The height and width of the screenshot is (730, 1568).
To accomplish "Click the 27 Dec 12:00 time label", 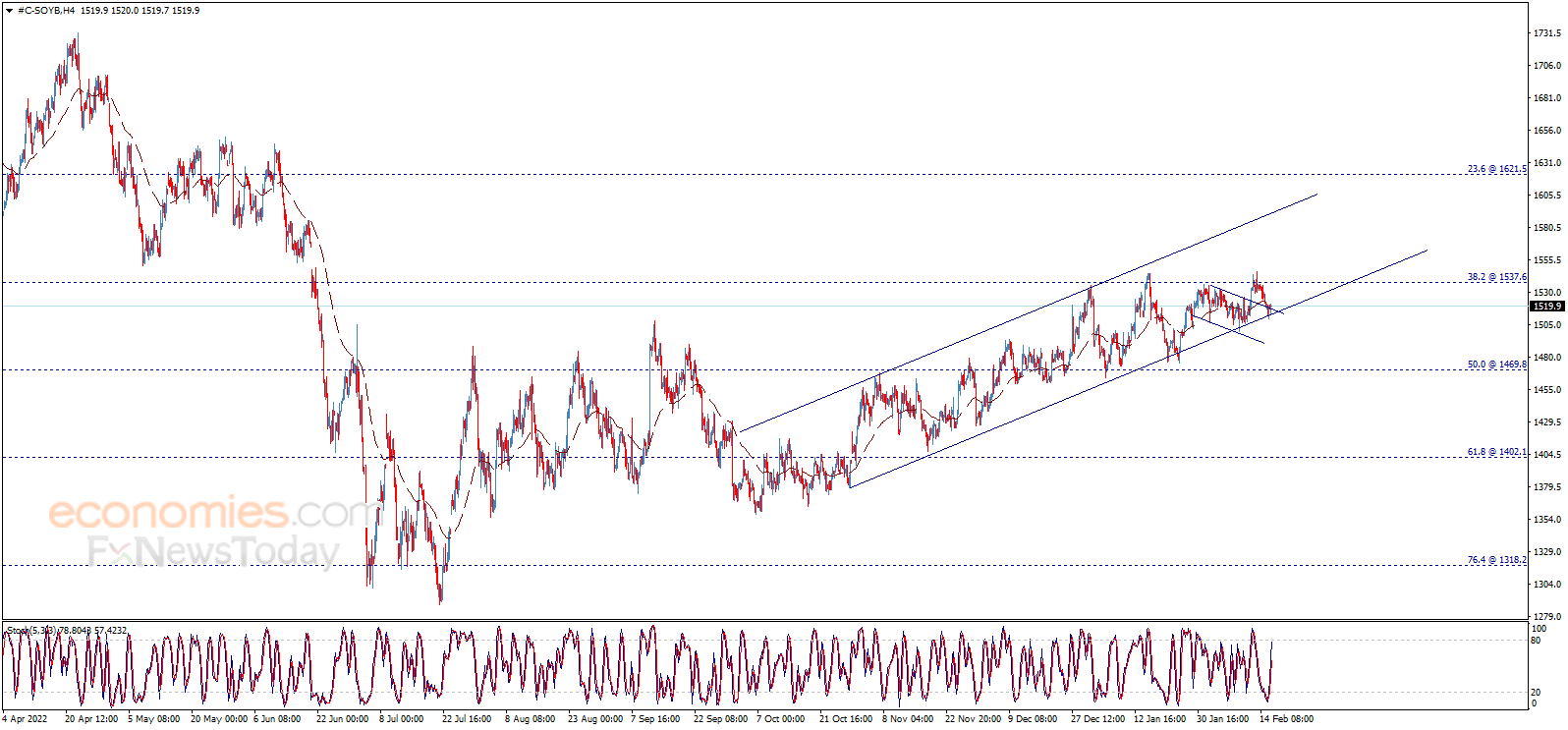I will pyautogui.click(x=1098, y=718).
